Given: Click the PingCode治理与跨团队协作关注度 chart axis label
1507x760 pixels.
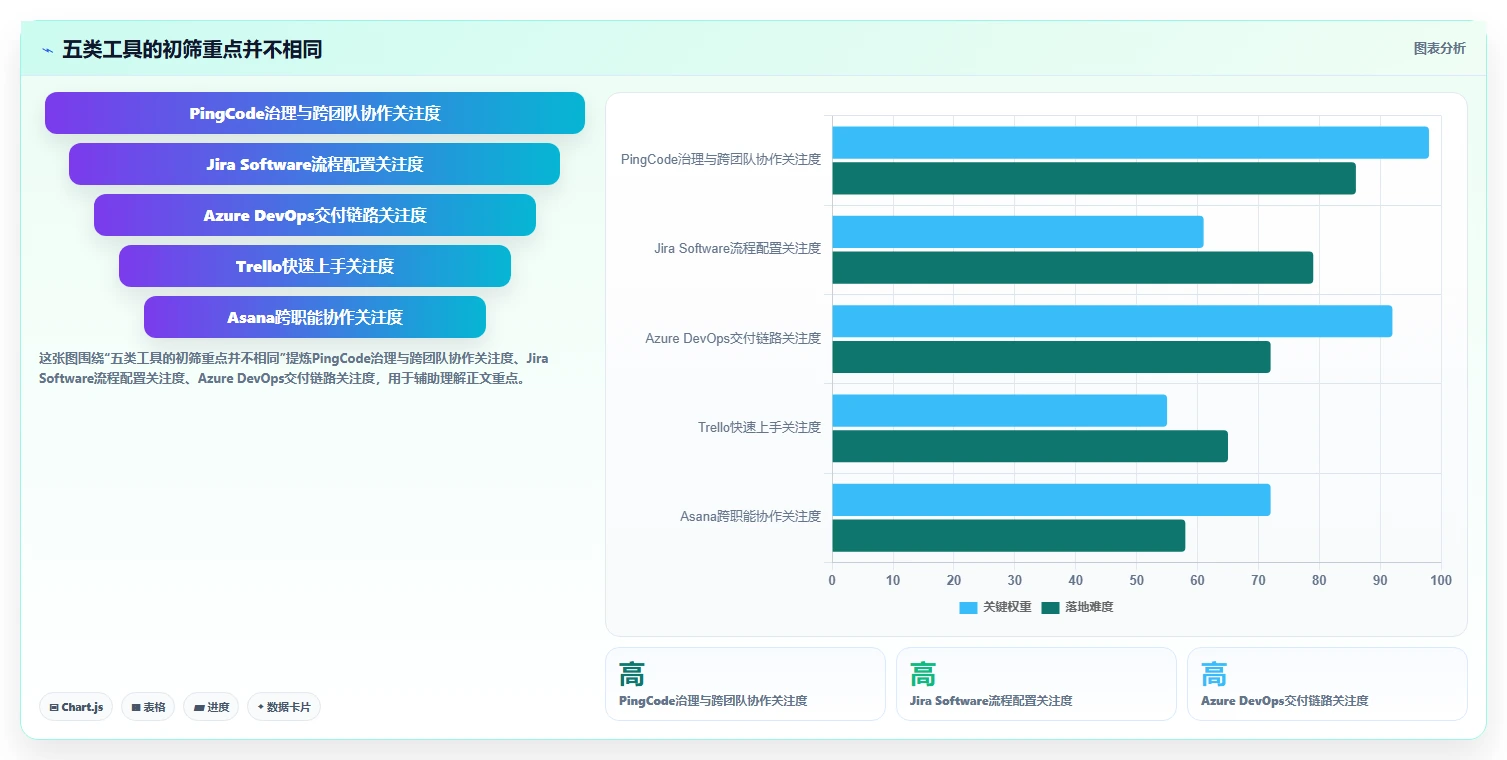Looking at the screenshot, I should (x=721, y=159).
